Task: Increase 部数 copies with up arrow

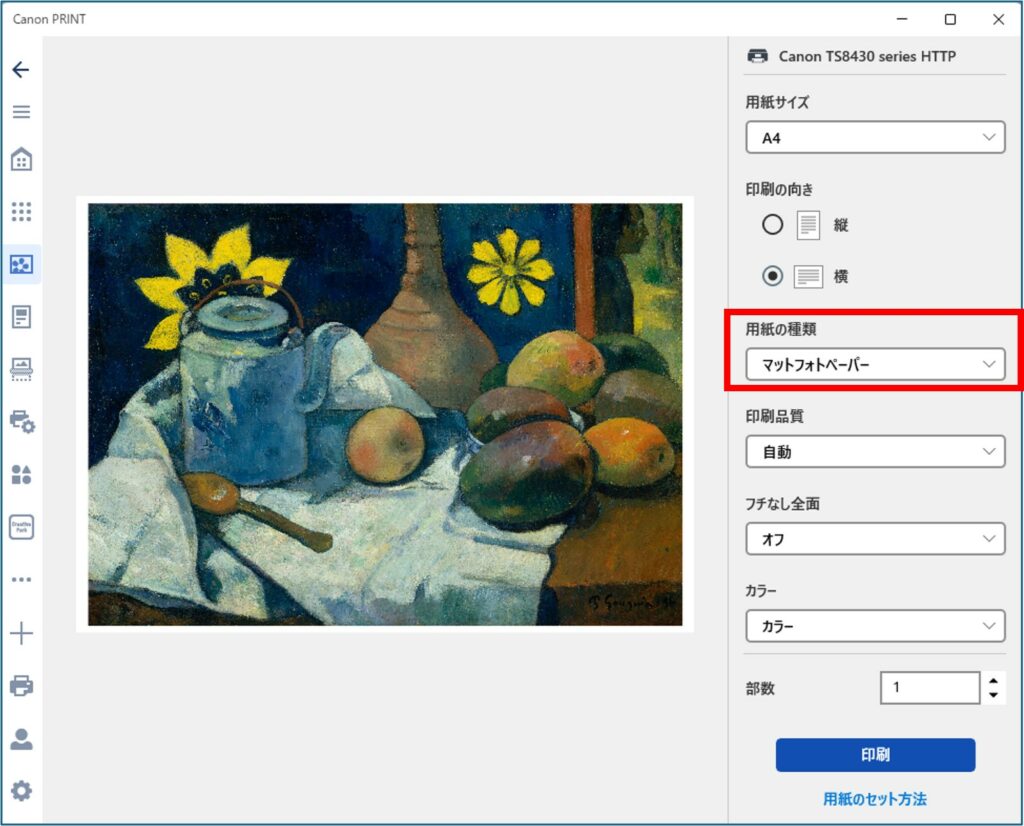Action: [993, 681]
